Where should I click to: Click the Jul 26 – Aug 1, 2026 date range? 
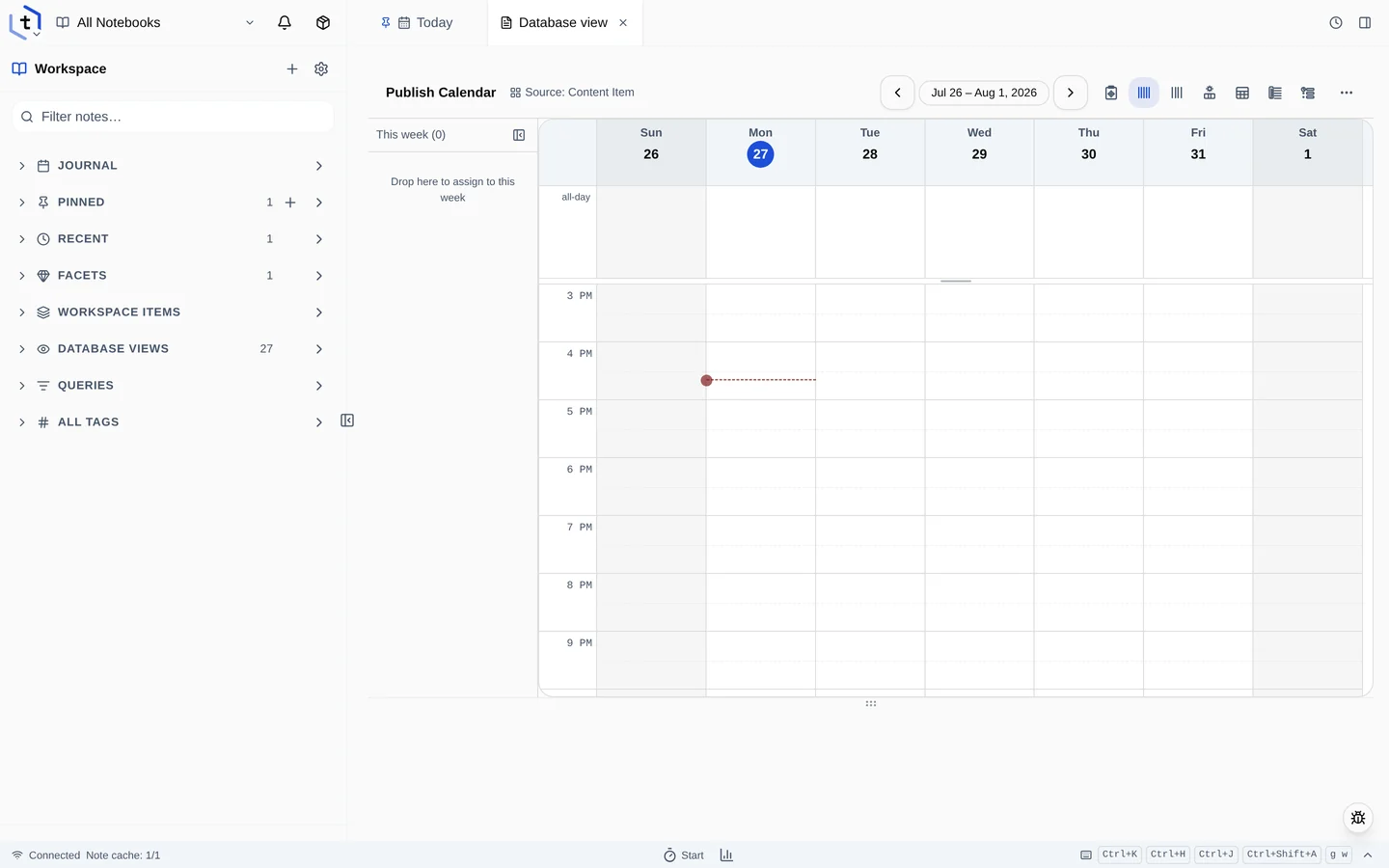tap(984, 93)
